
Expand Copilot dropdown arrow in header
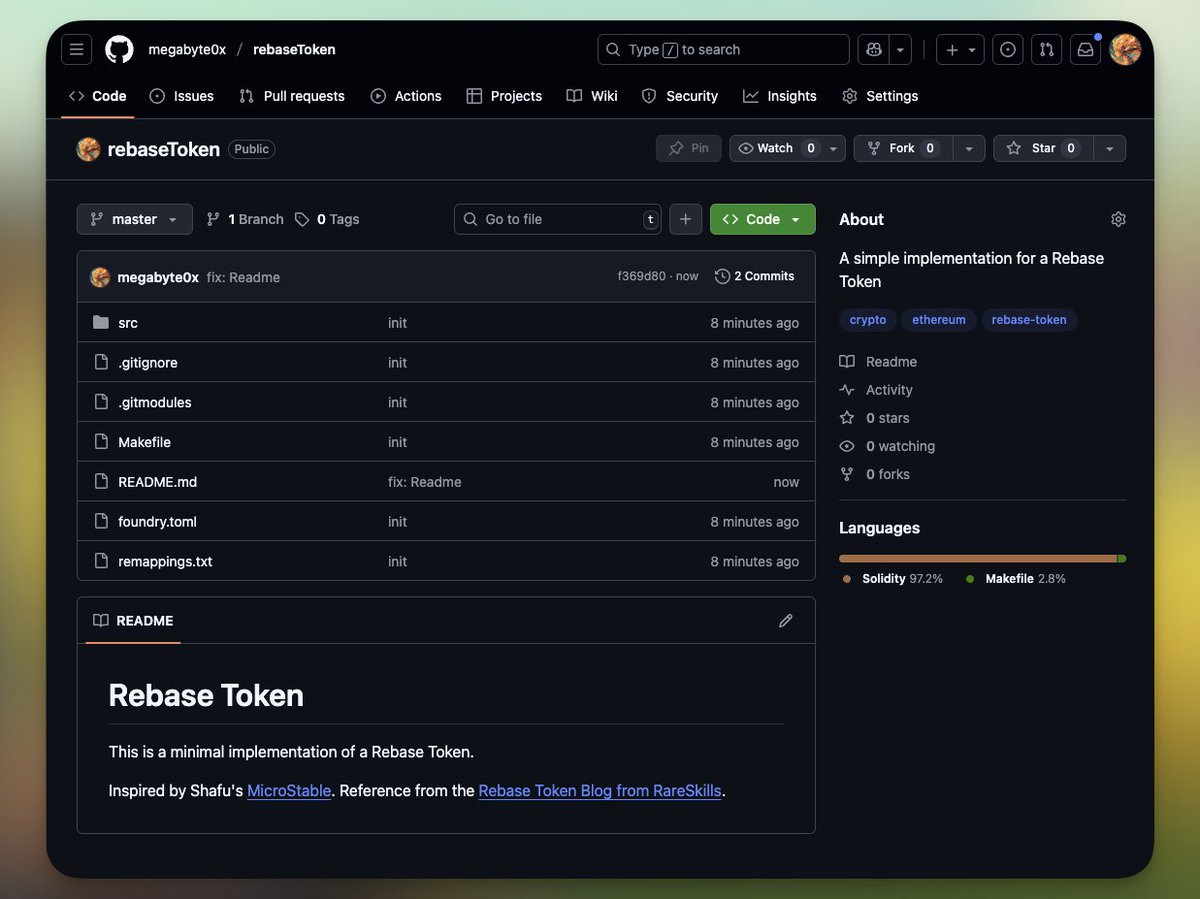[x=900, y=49]
